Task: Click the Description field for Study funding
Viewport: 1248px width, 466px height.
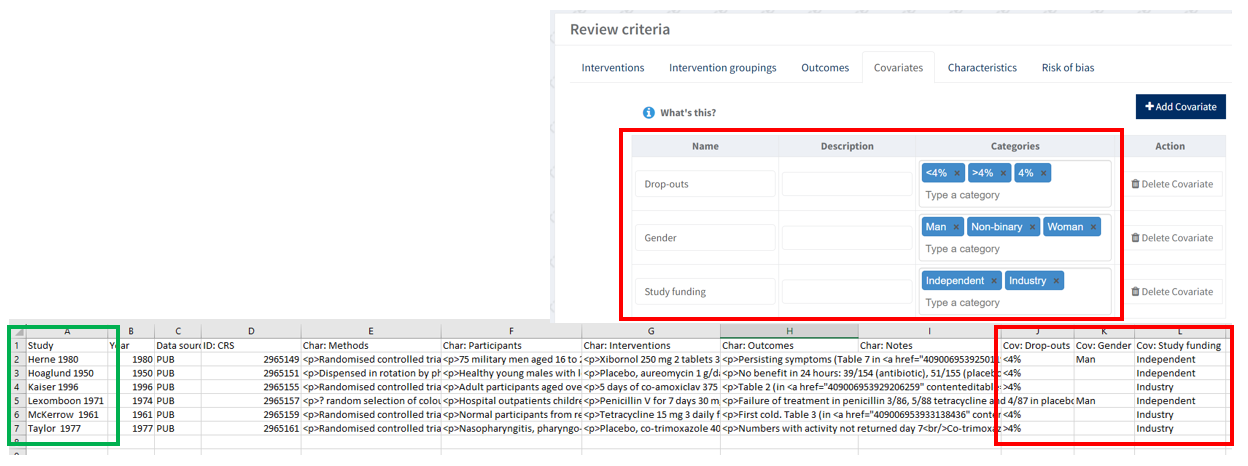Action: pos(846,292)
